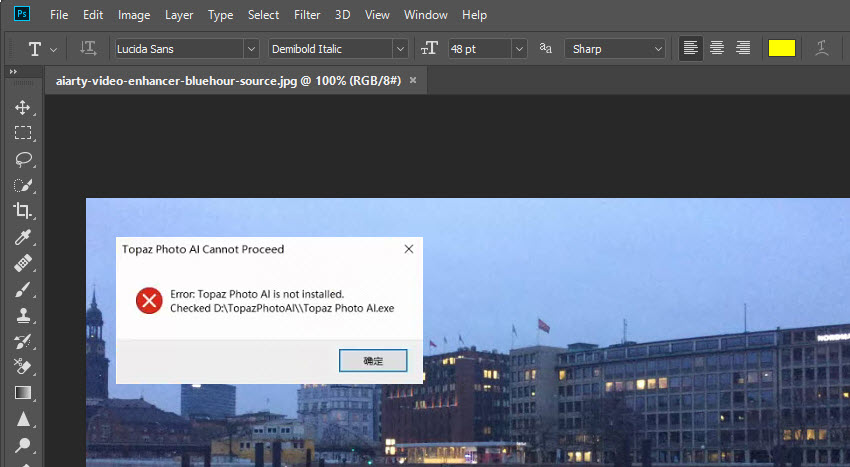Image resolution: width=850 pixels, height=467 pixels.
Task: Select the Brush tool
Action: (x=22, y=290)
